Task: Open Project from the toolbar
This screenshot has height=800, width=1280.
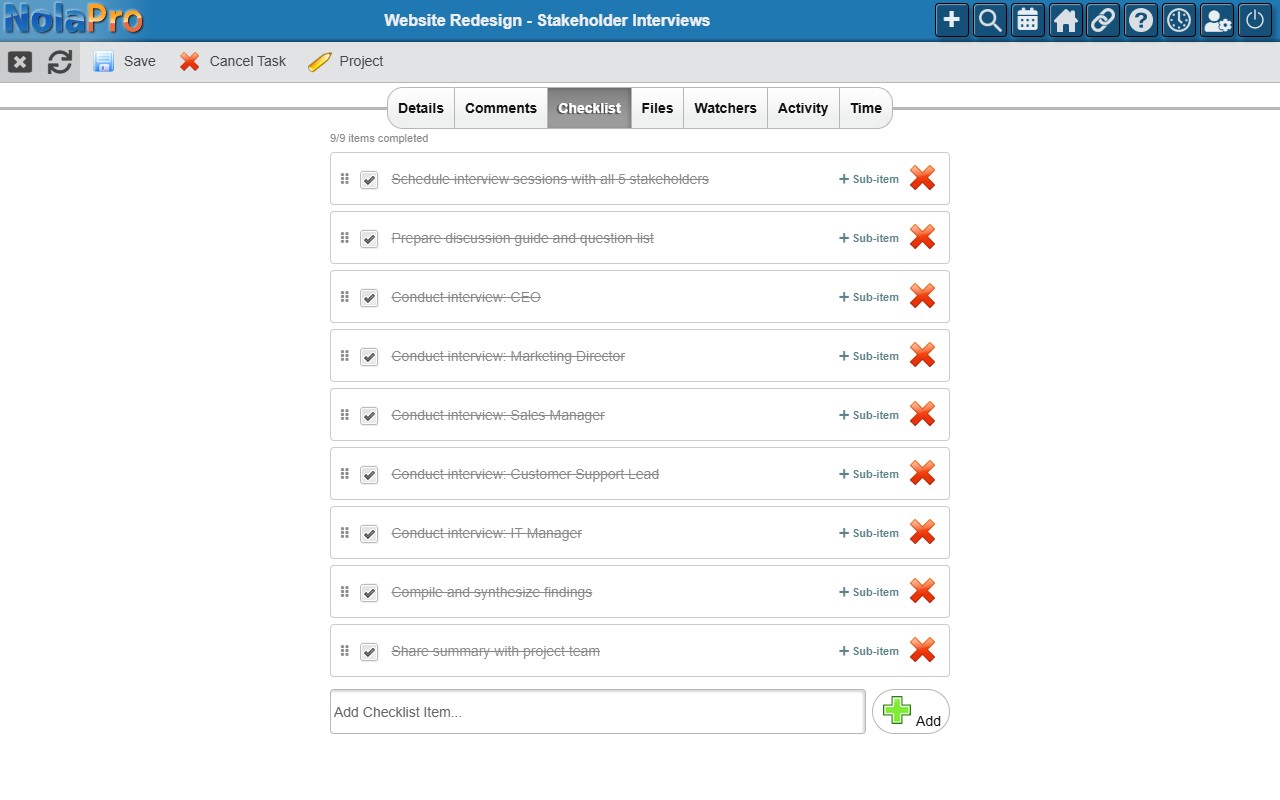Action: tap(346, 62)
